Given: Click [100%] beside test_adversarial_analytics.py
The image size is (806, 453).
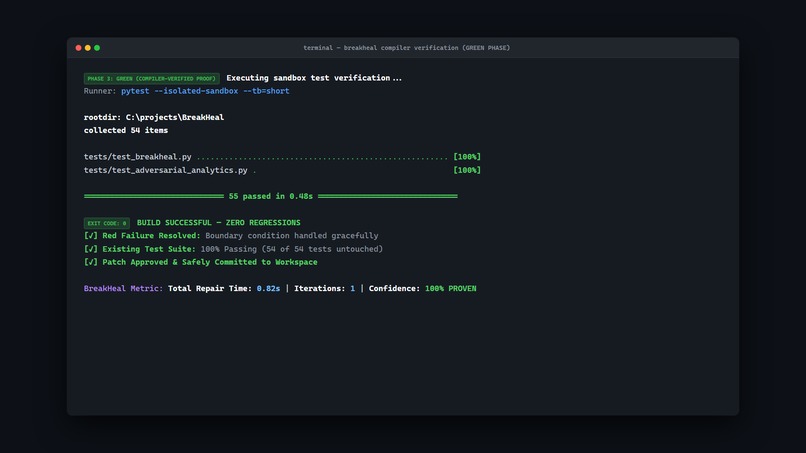Looking at the screenshot, I should pyautogui.click(x=467, y=170).
